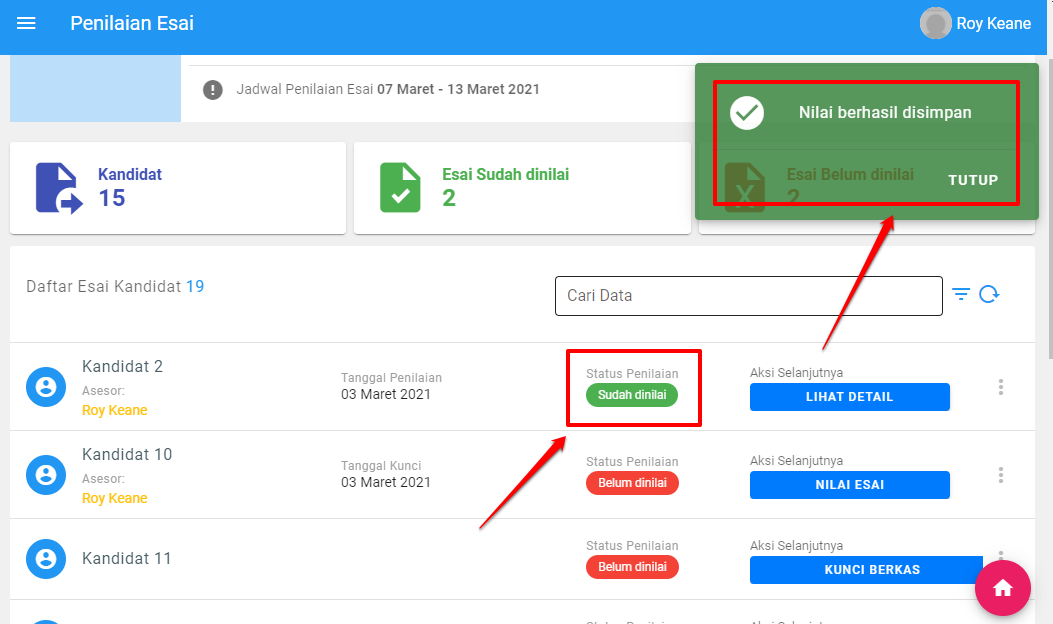Open more options for Kandidat 2
Viewport: 1053px width, 624px height.
click(1000, 387)
